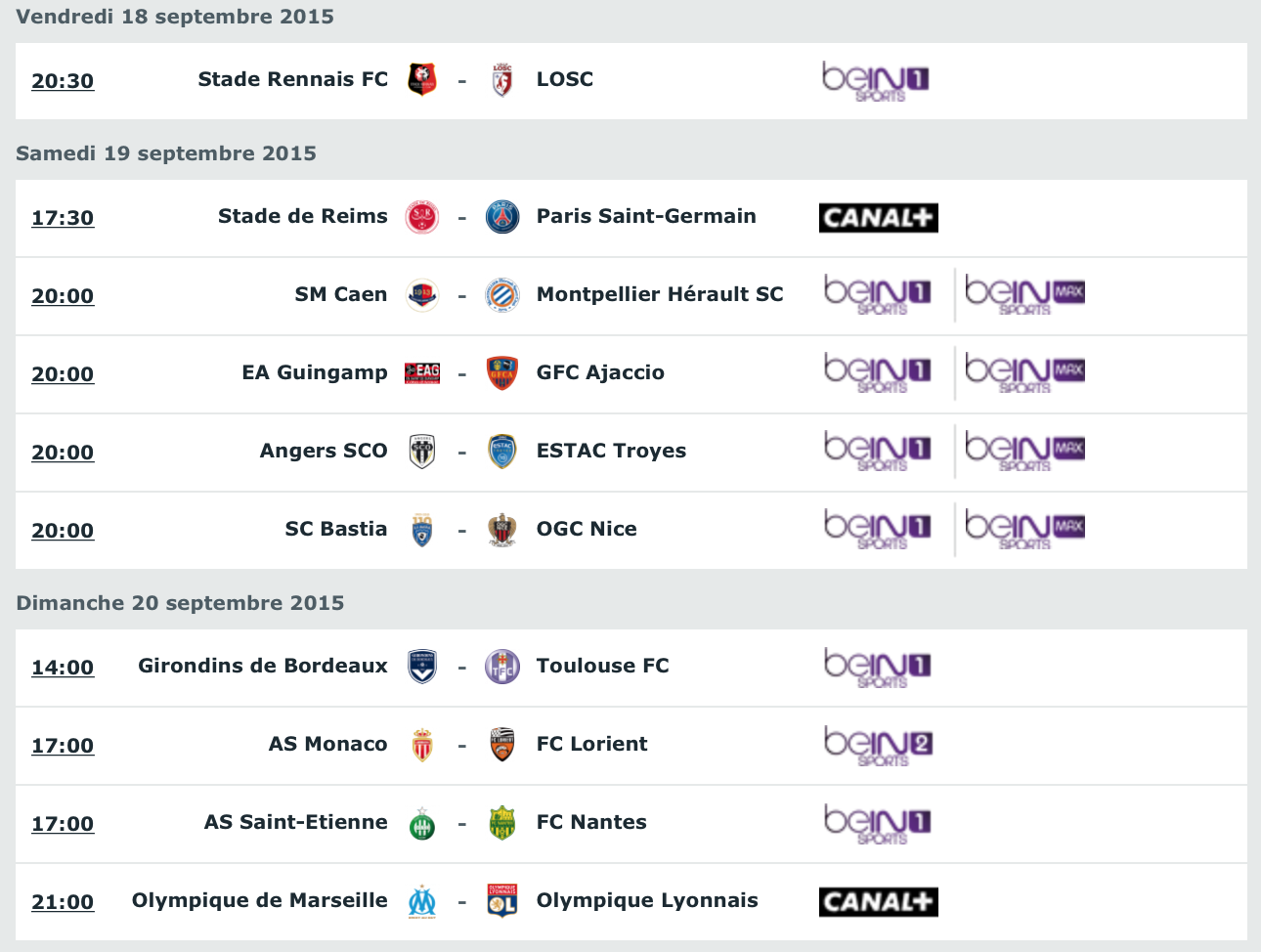This screenshot has height=952, width=1261.
Task: Click the ESTAC Troyes team name
Action: tap(611, 451)
